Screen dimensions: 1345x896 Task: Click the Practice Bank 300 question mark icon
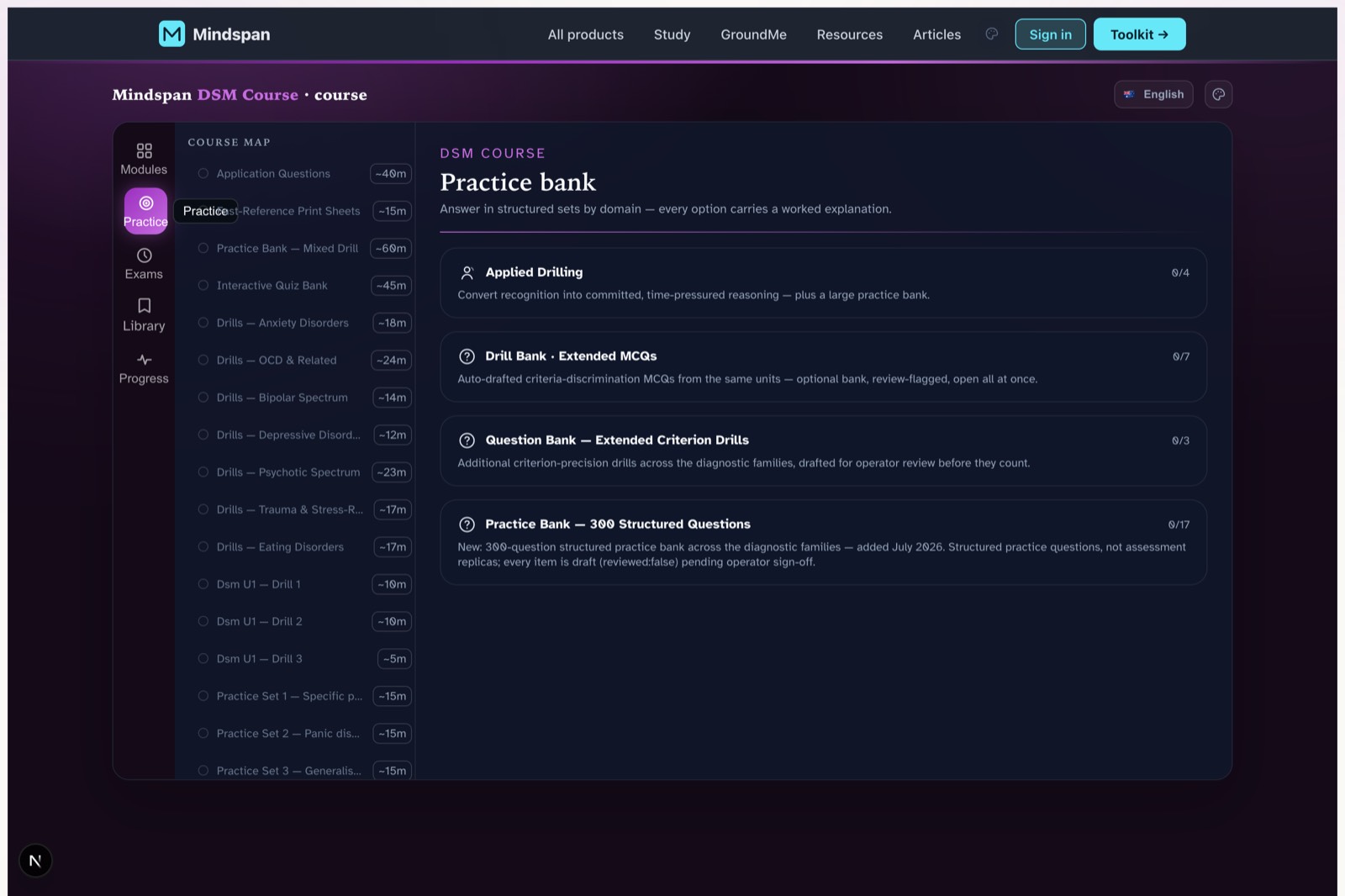point(467,524)
